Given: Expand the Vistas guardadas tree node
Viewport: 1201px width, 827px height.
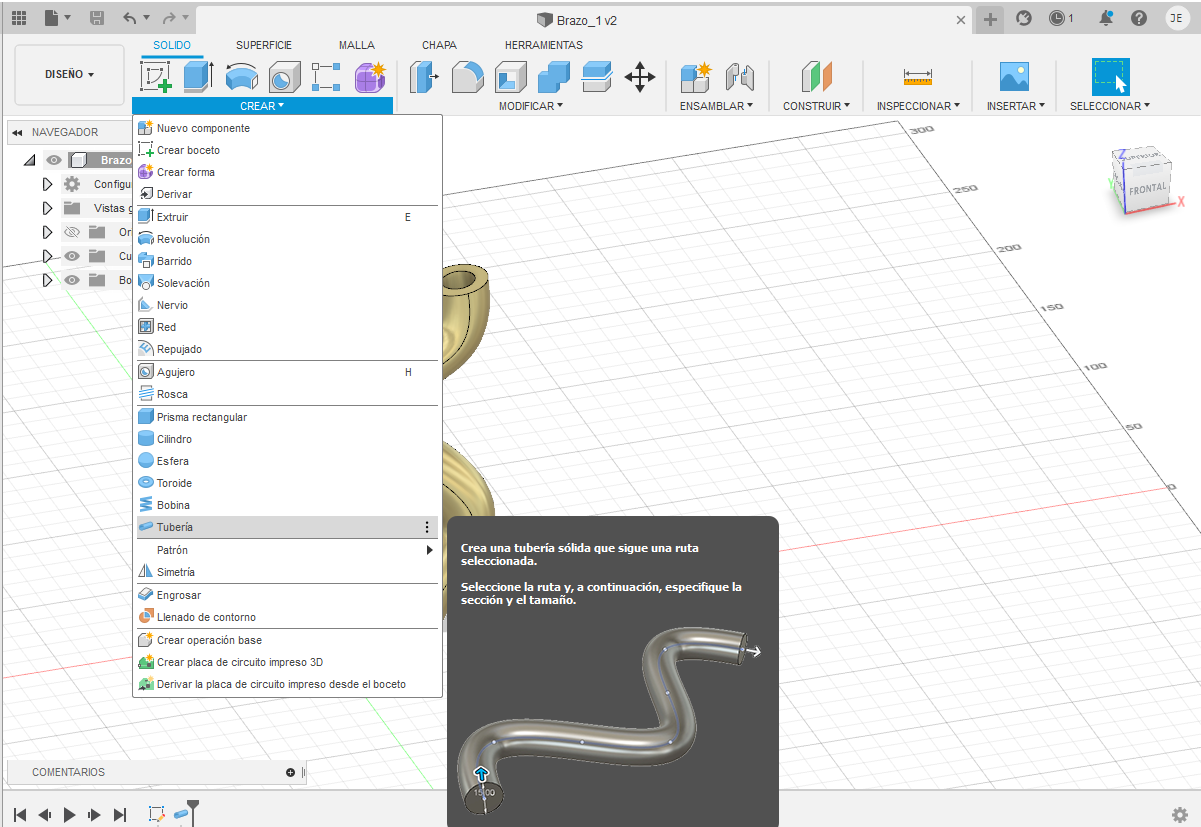Looking at the screenshot, I should tap(46, 208).
